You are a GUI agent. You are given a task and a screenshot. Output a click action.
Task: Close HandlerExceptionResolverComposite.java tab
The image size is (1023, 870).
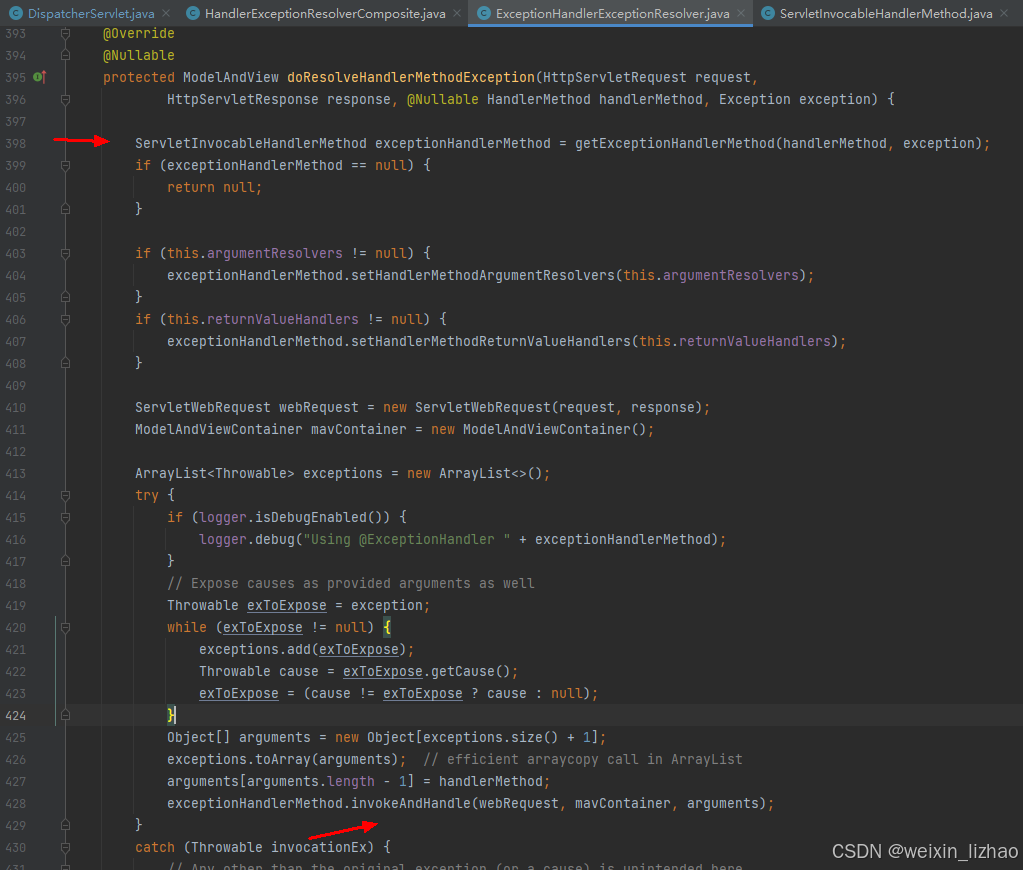pyautogui.click(x=457, y=13)
